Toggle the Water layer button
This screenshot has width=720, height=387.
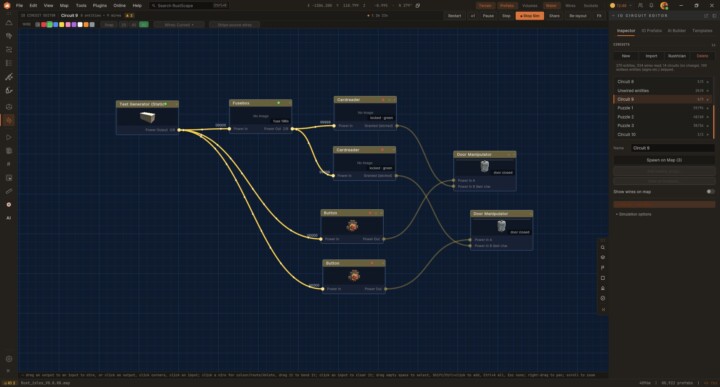coord(551,6)
